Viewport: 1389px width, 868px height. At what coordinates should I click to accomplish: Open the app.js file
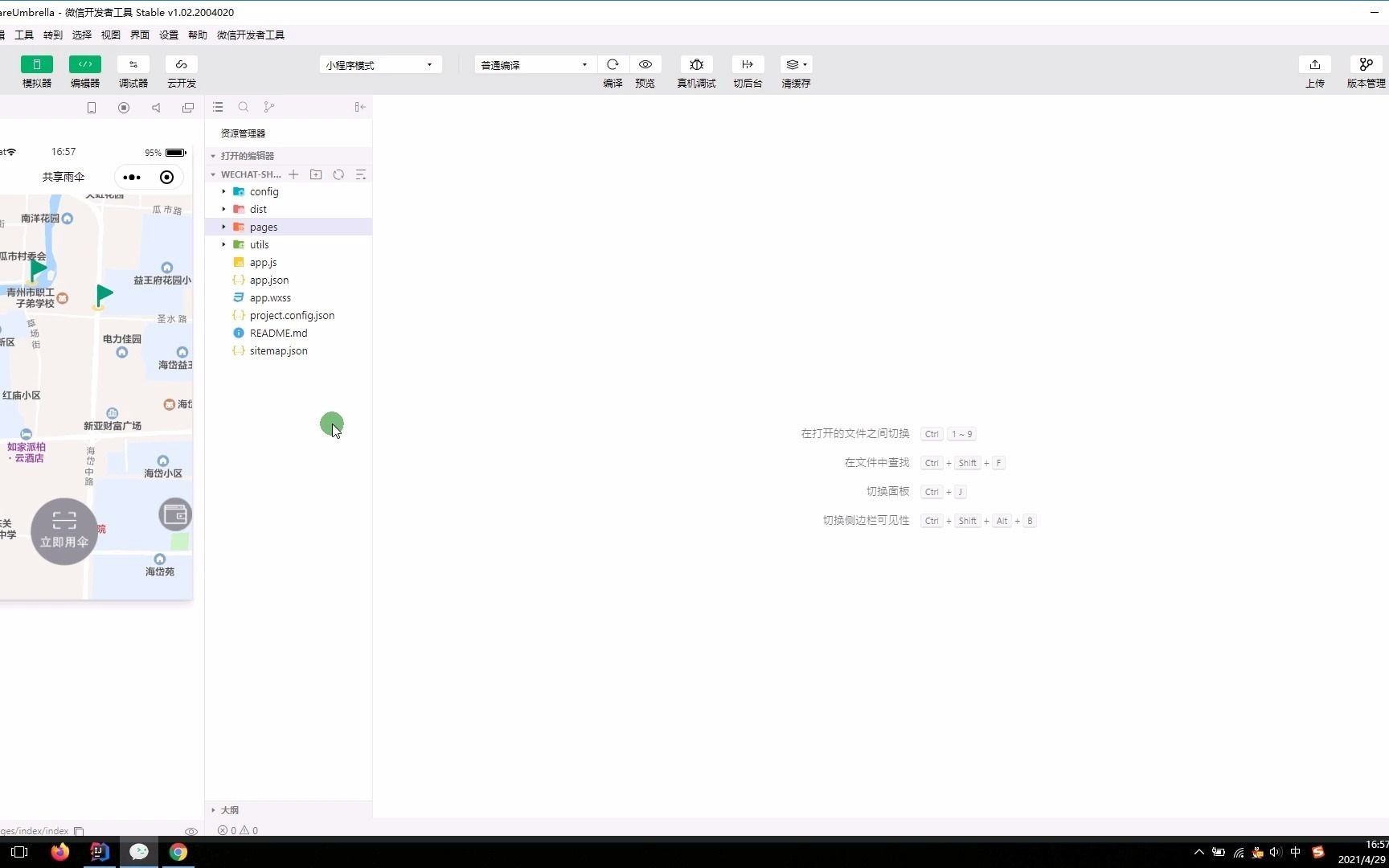pyautogui.click(x=289, y=263)
